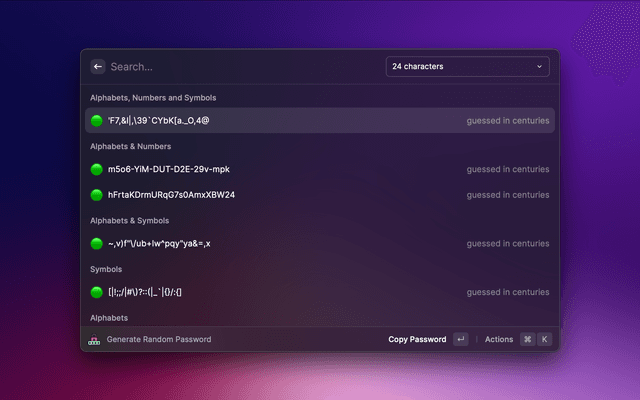Click the Search input field
The width and height of the screenshot is (640, 400).
[240, 67]
